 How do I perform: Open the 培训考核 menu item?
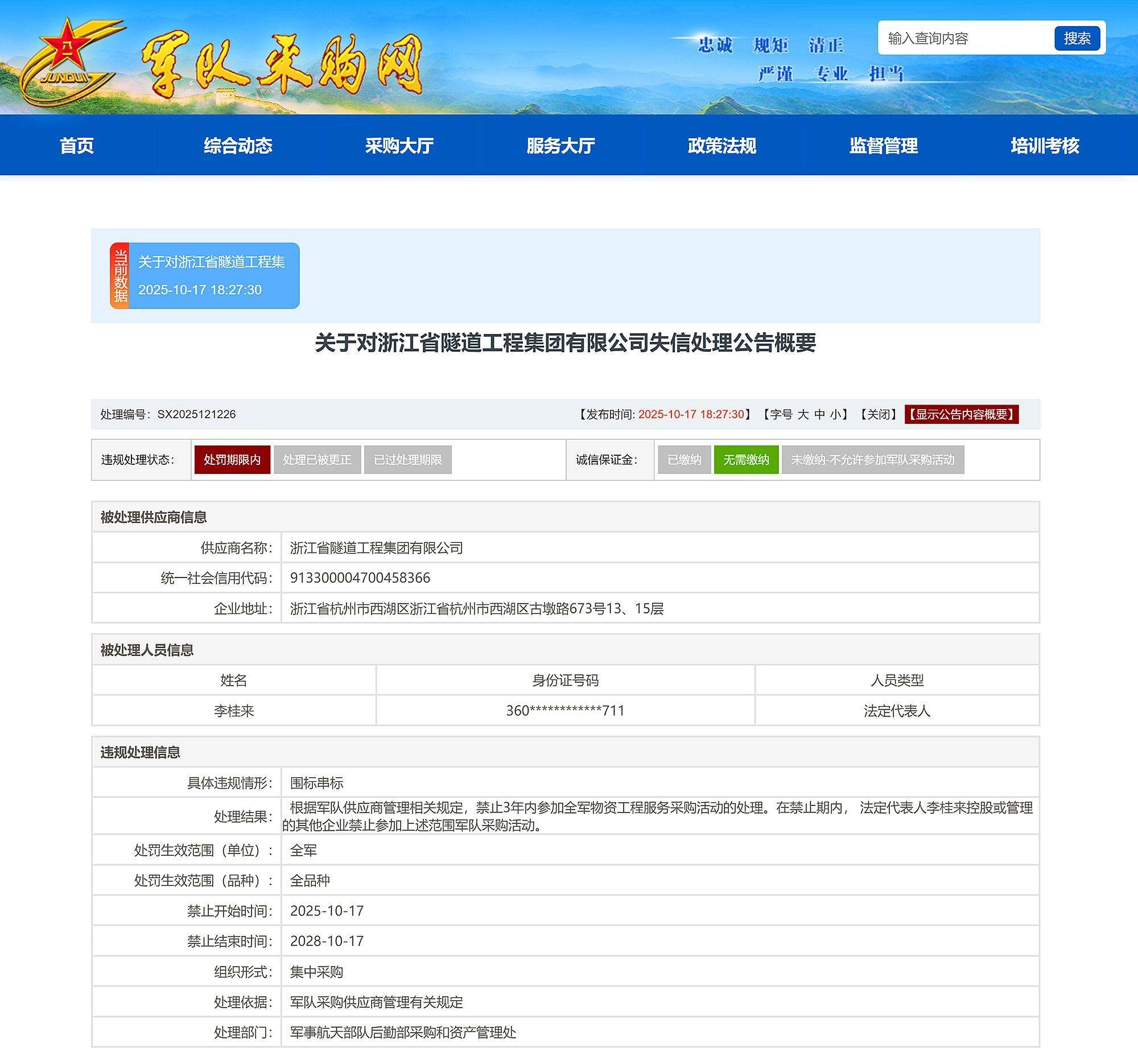pyautogui.click(x=1045, y=146)
